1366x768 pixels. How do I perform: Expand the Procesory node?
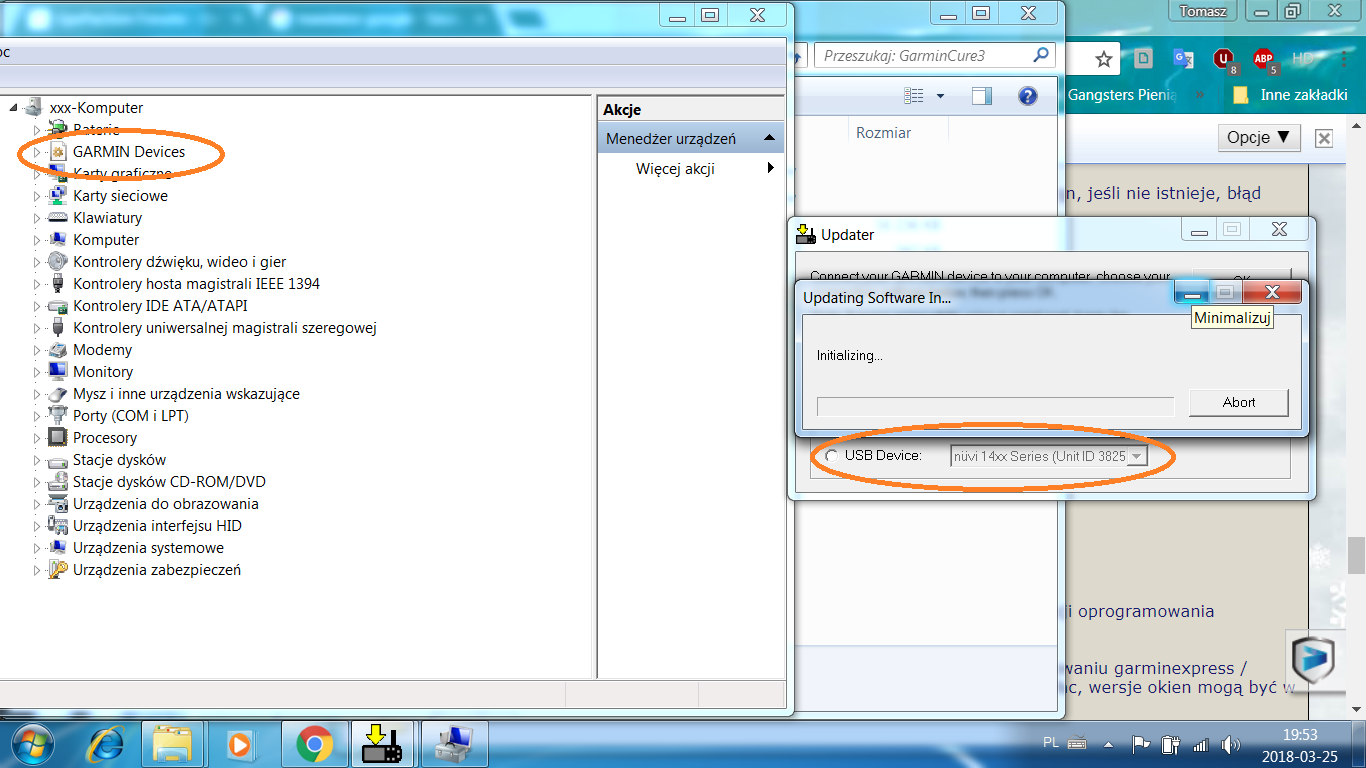click(x=38, y=438)
